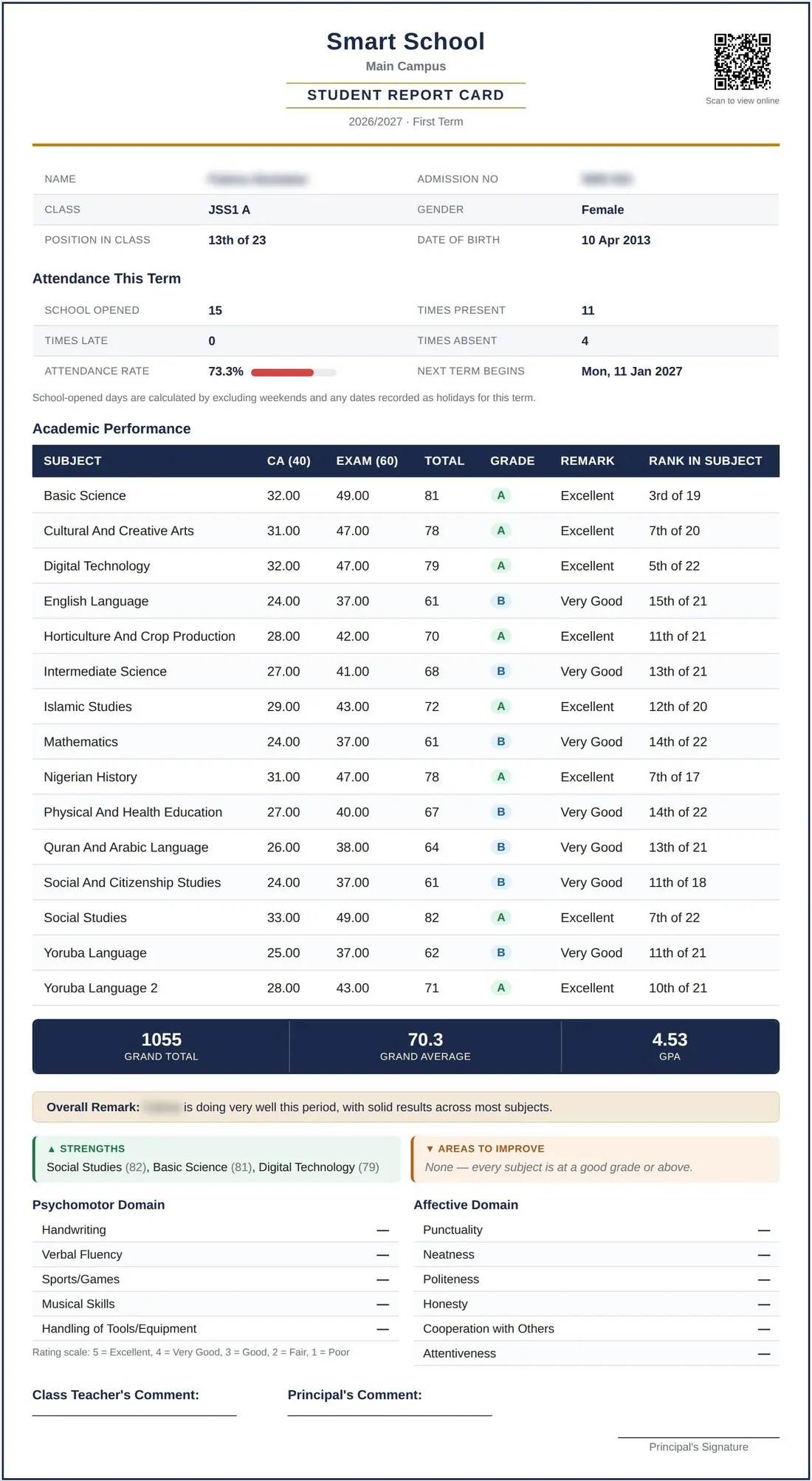Click the Grand Total value '1055'
This screenshot has width=812, height=1481.
pyautogui.click(x=161, y=1040)
